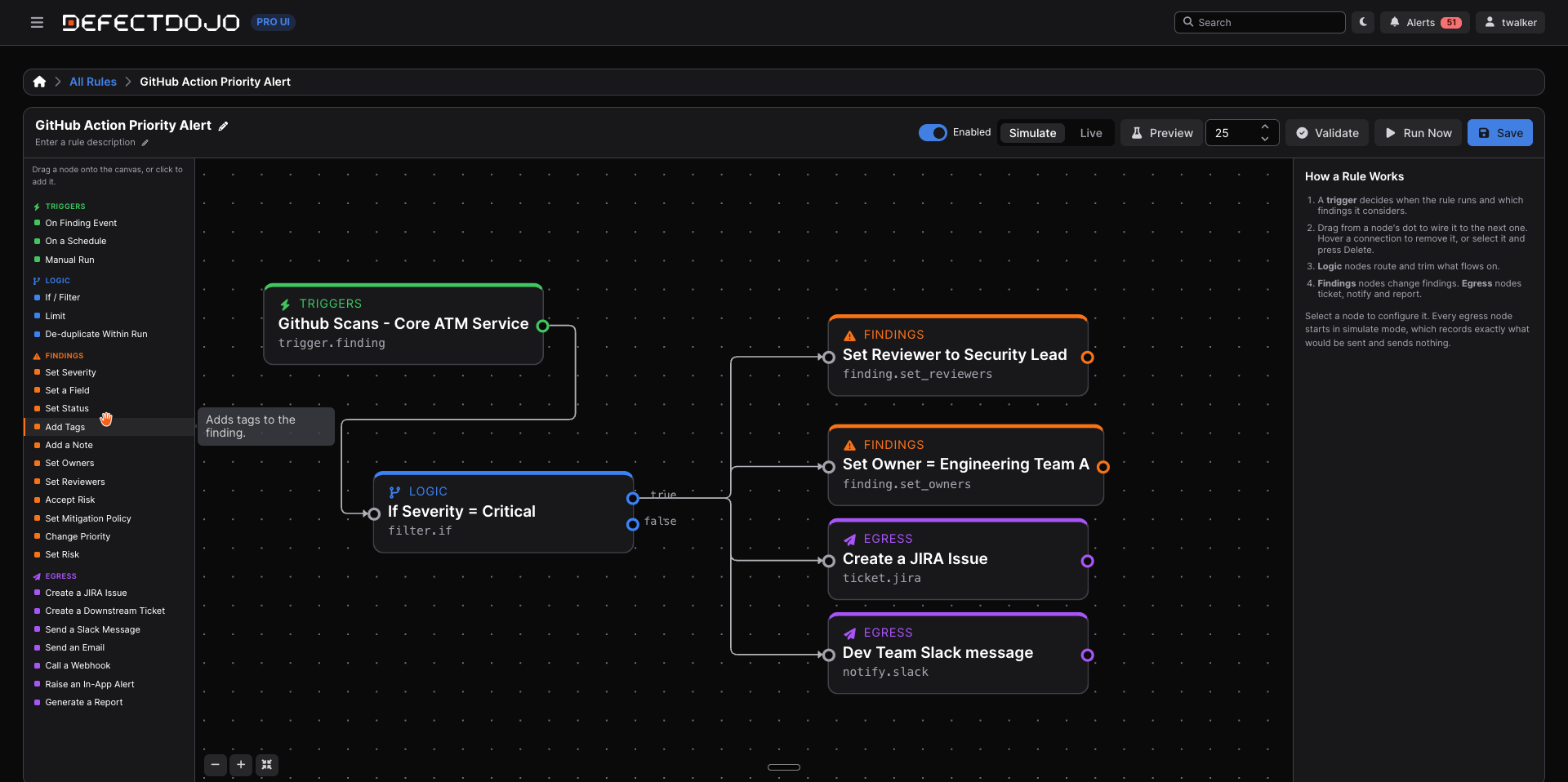Open the All Rules breadcrumb link
This screenshot has height=782, width=1568.
[x=93, y=82]
